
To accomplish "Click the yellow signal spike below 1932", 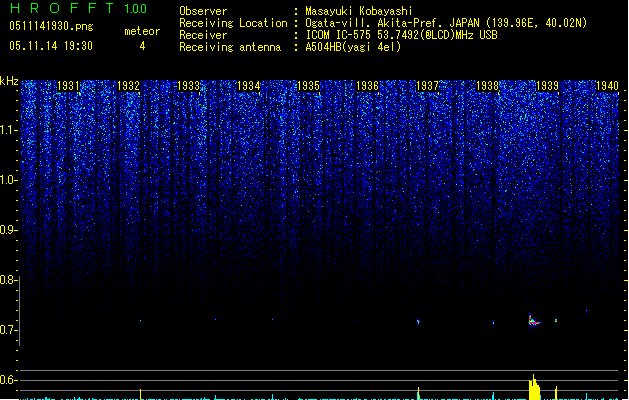I will point(140,394).
